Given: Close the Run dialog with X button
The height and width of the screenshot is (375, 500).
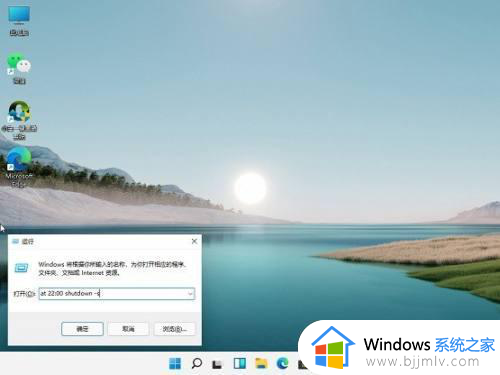Looking at the screenshot, I should (194, 241).
